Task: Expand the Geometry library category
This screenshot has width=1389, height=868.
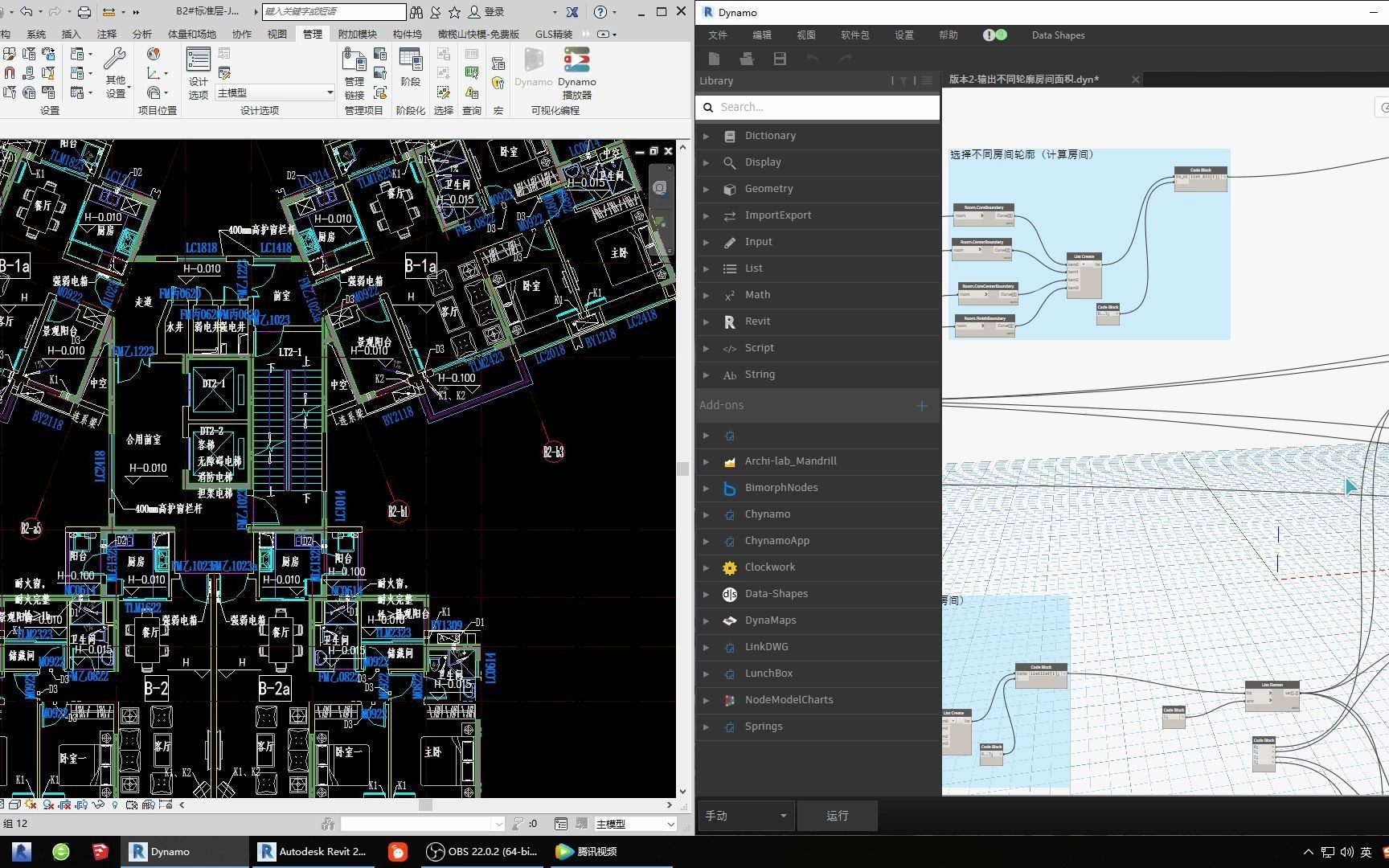Action: (768, 189)
